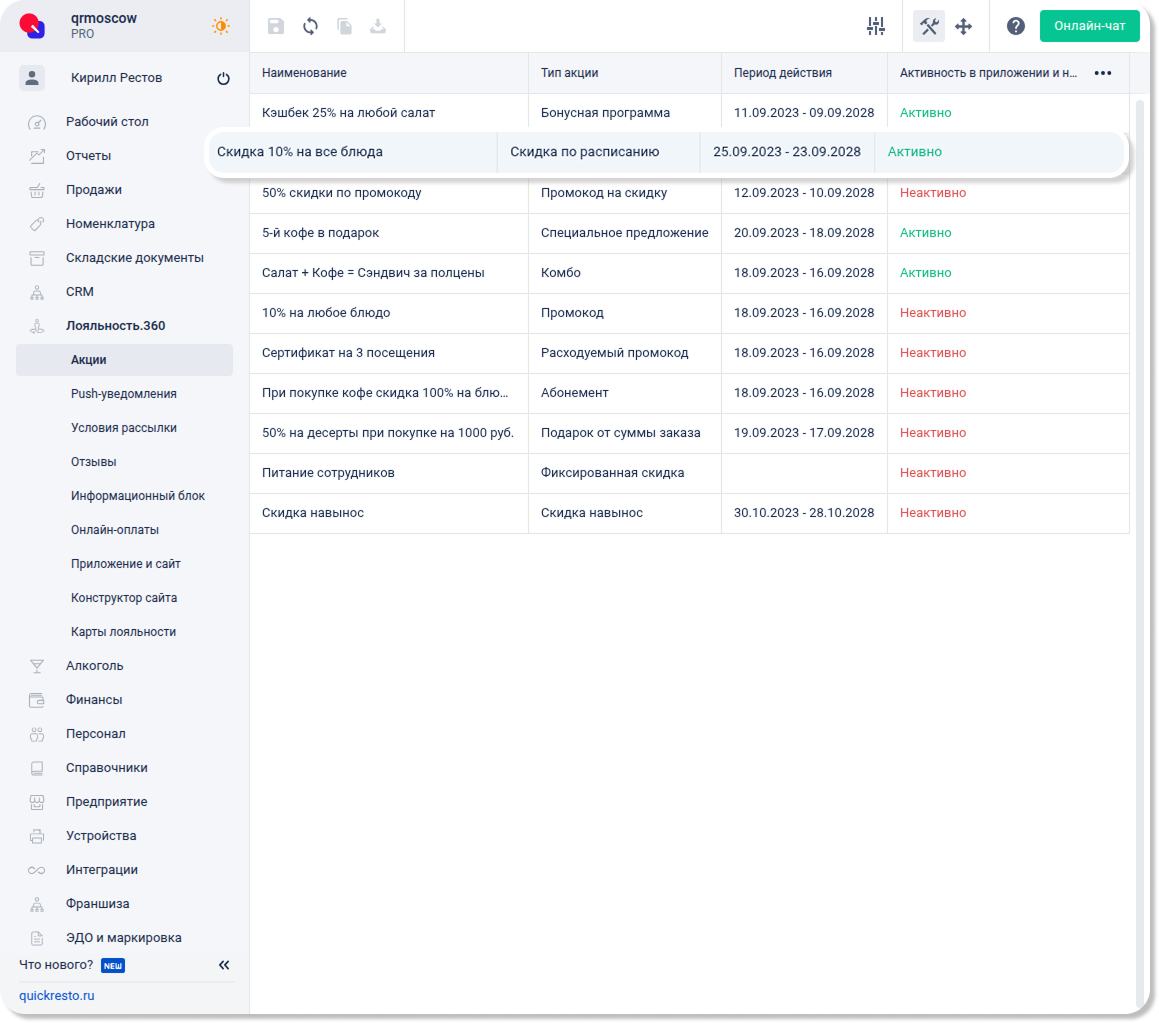The width and height of the screenshot is (1159, 1023).
Task: Toggle the sun light theme icon
Action: (220, 27)
